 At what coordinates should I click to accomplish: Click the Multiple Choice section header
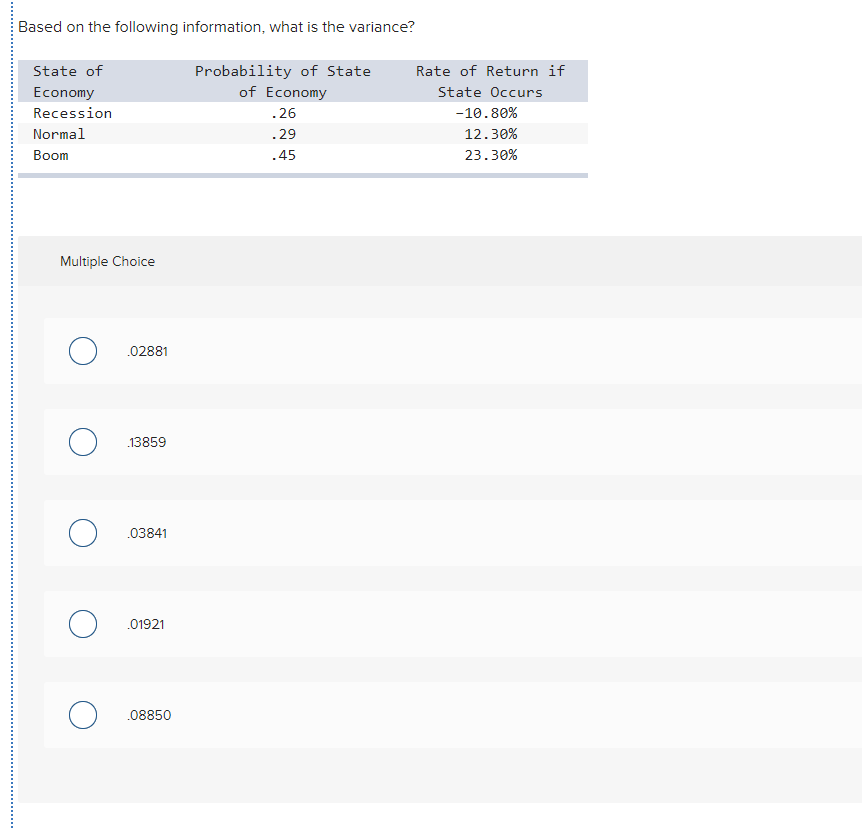click(x=107, y=261)
